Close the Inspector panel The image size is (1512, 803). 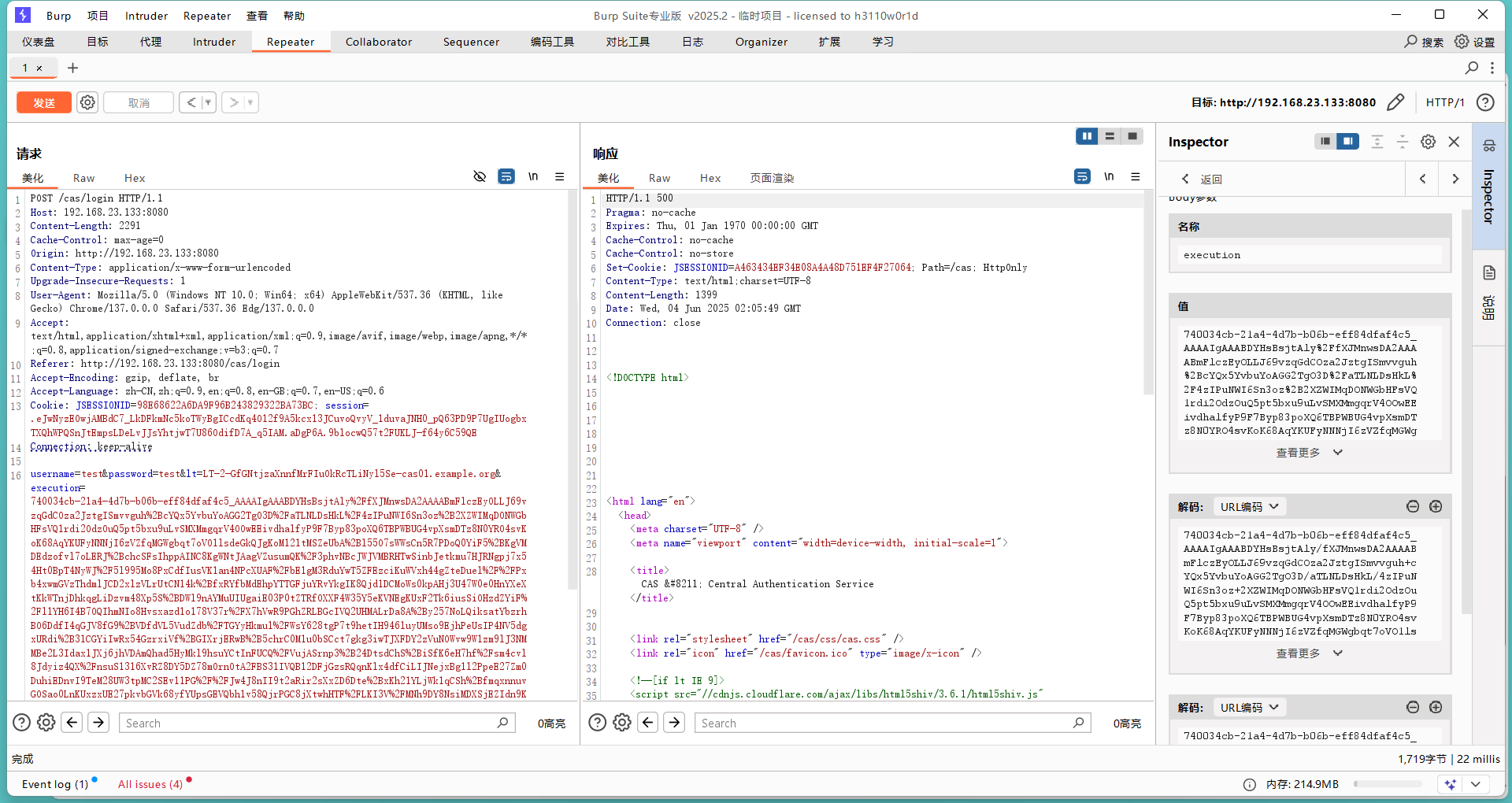point(1454,142)
